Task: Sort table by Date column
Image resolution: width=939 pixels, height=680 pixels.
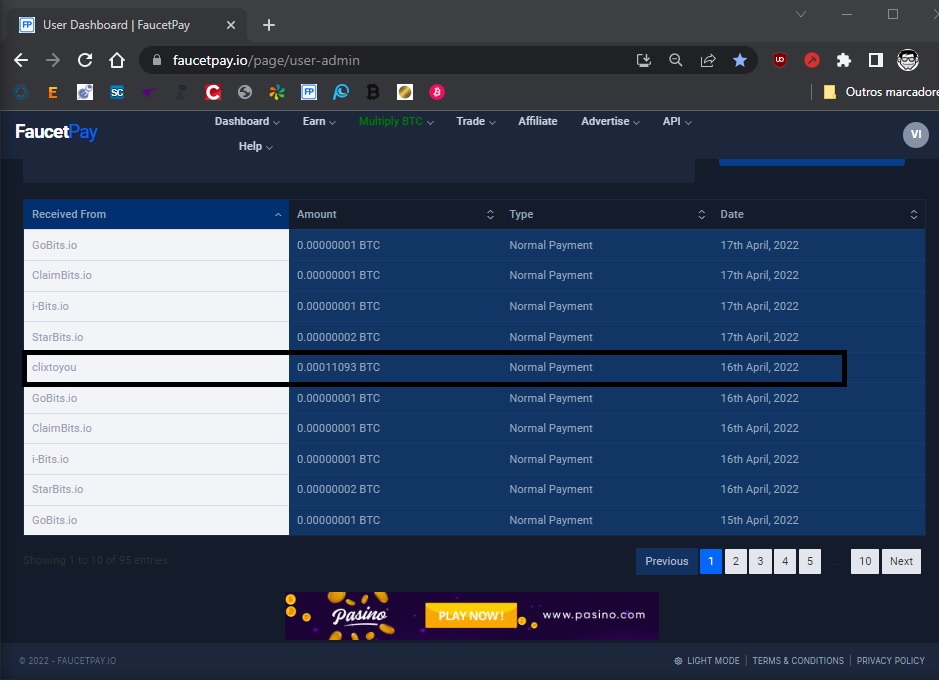Action: 819,214
